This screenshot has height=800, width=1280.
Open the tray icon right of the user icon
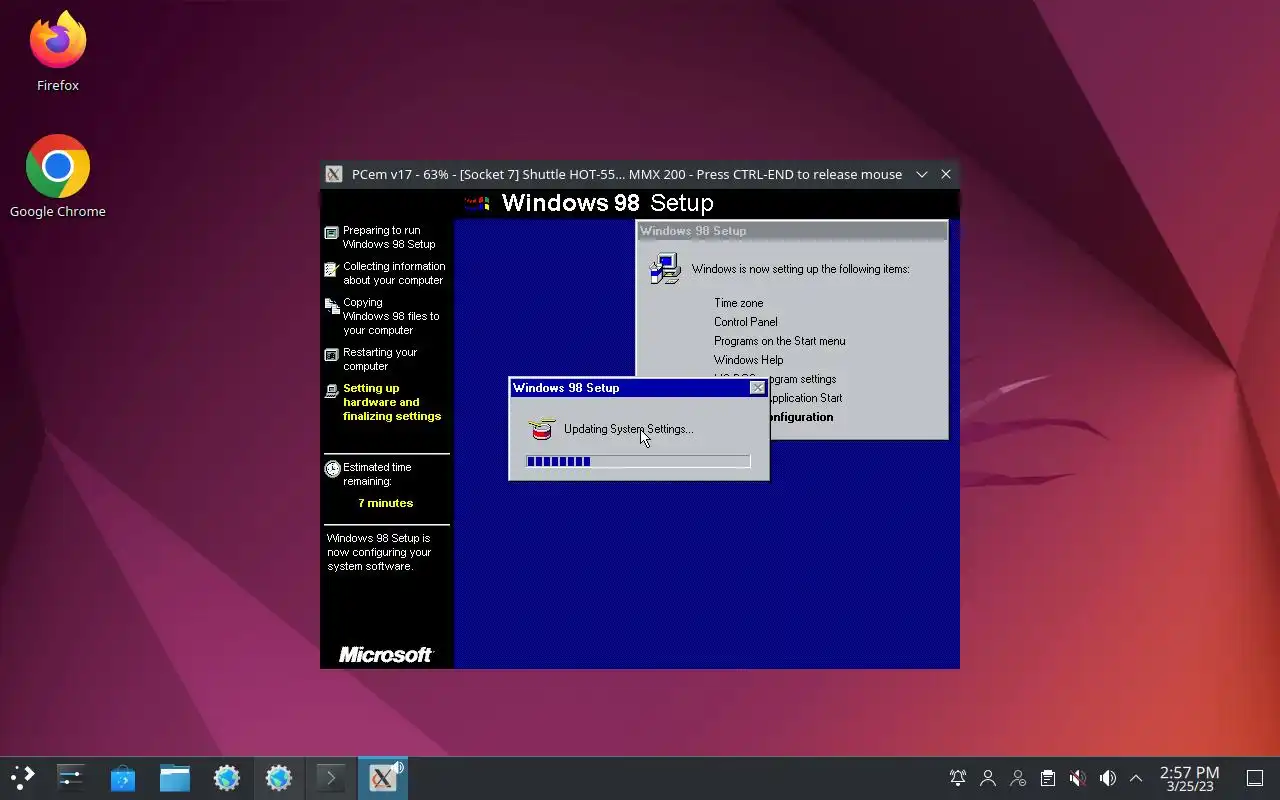coord(1018,778)
